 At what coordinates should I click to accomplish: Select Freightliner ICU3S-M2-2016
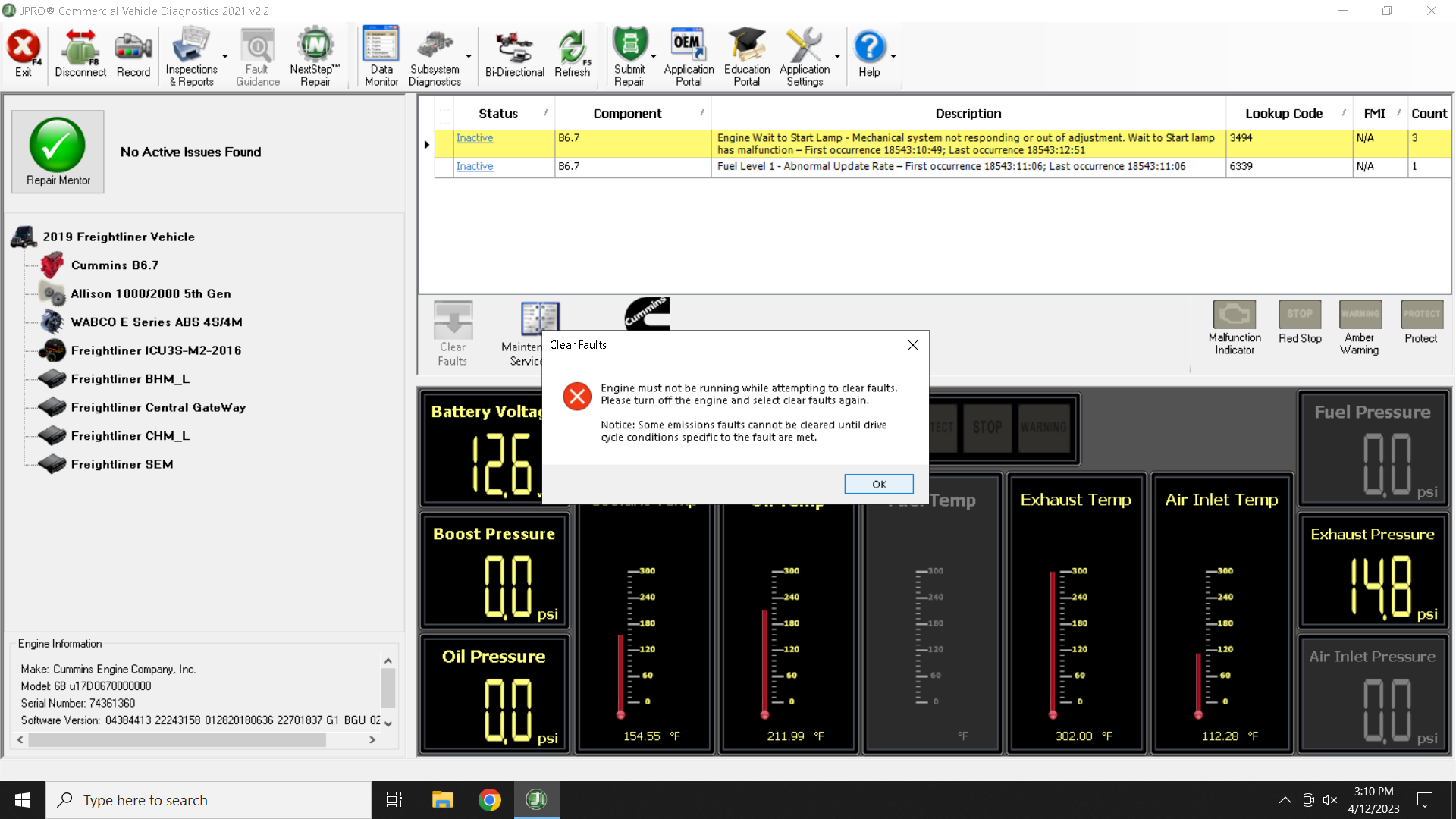point(155,350)
